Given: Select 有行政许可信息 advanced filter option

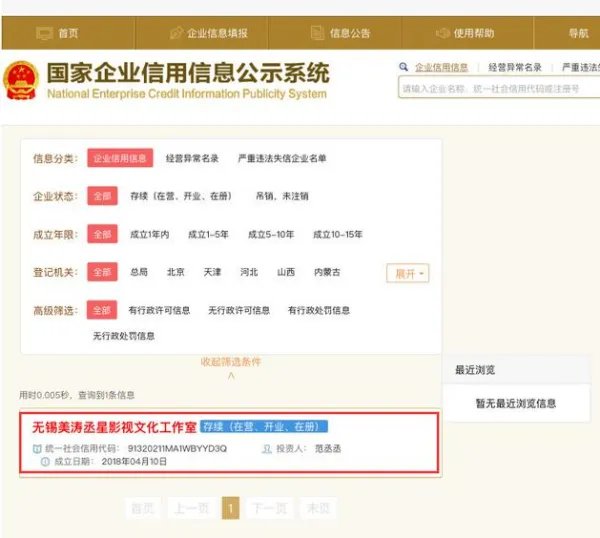Looking at the screenshot, I should tap(158, 310).
